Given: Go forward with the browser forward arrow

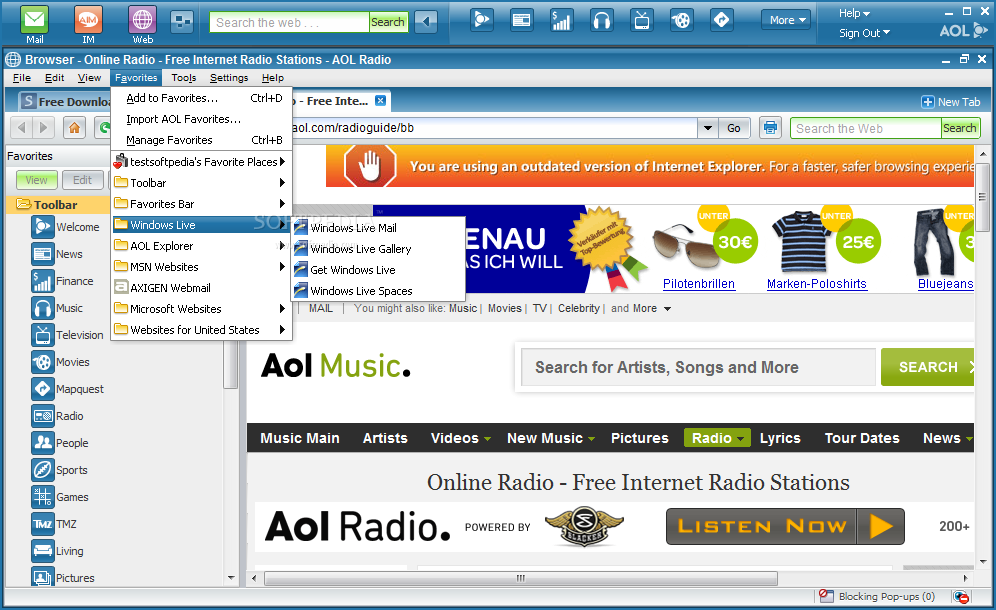Looking at the screenshot, I should pos(43,128).
